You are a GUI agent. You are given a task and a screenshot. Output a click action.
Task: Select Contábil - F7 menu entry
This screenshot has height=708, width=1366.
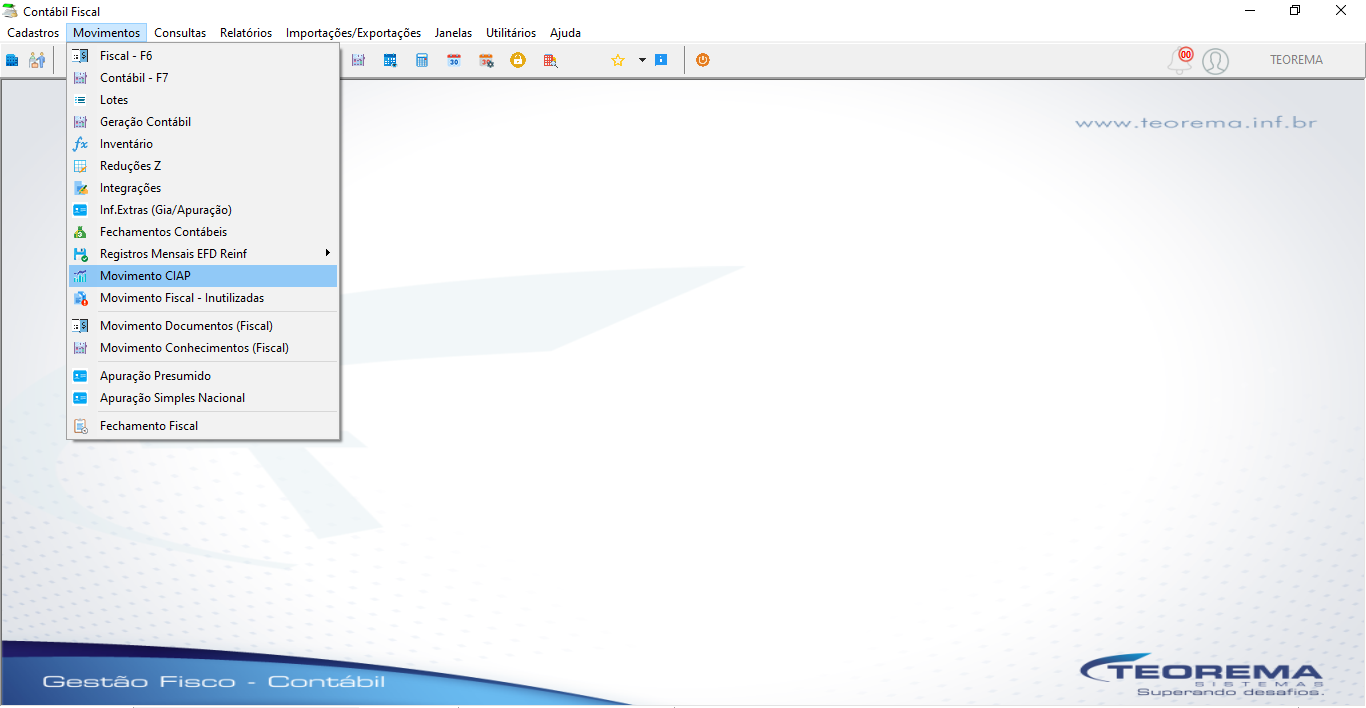coord(203,78)
